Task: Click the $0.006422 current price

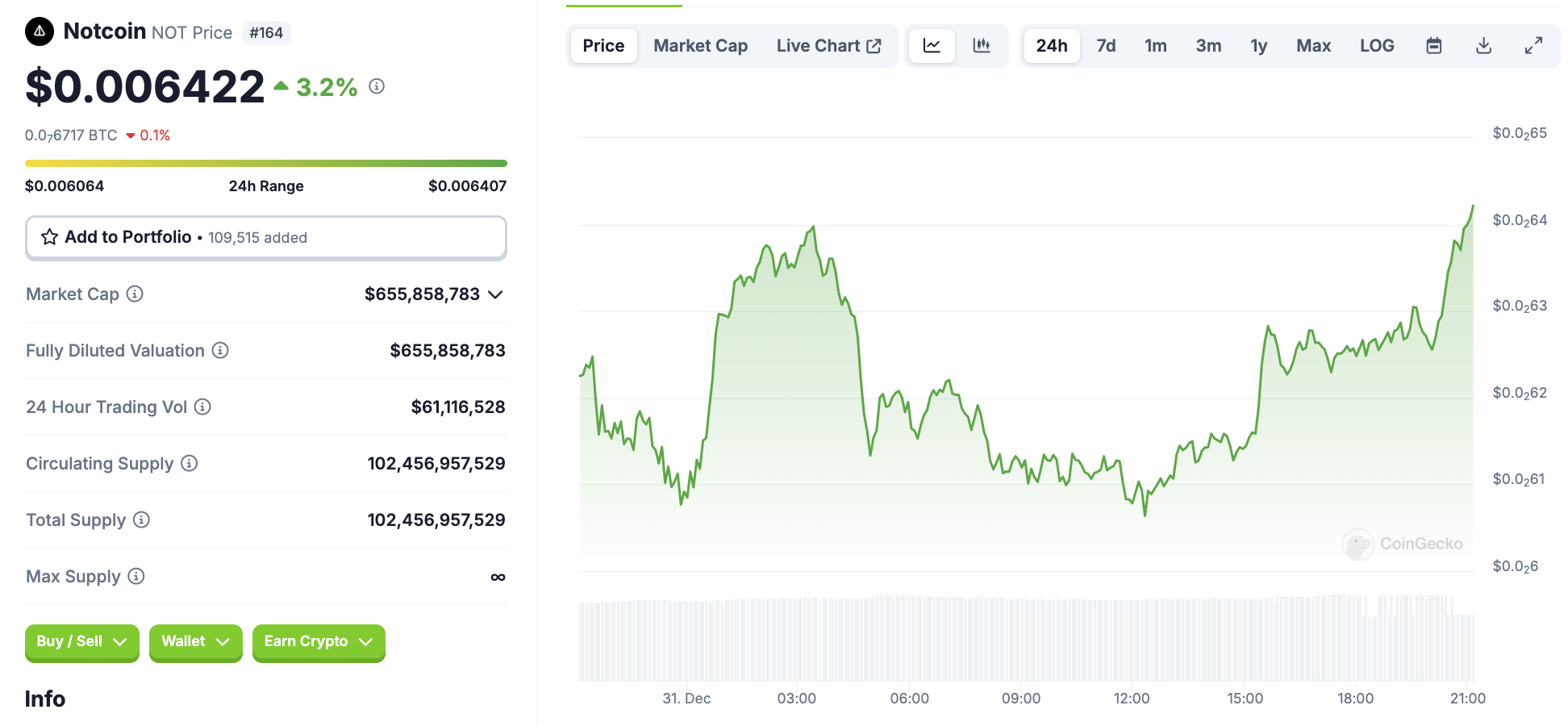Action: click(145, 87)
